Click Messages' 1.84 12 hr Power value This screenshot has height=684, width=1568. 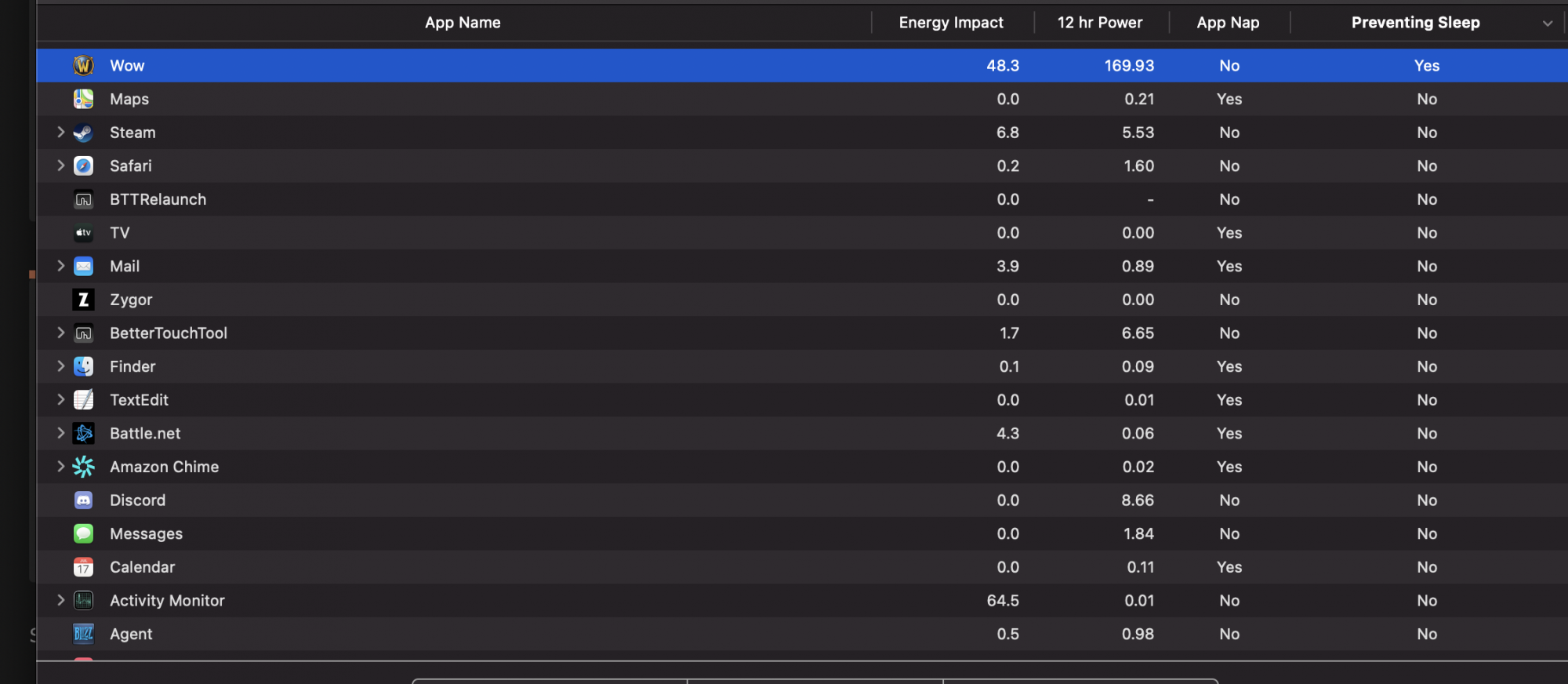click(1138, 533)
